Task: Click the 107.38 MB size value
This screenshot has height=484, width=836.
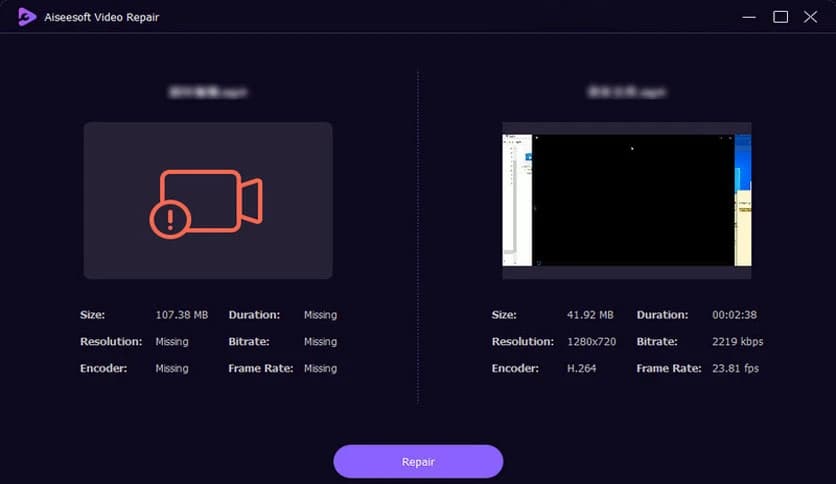Action: coord(181,315)
